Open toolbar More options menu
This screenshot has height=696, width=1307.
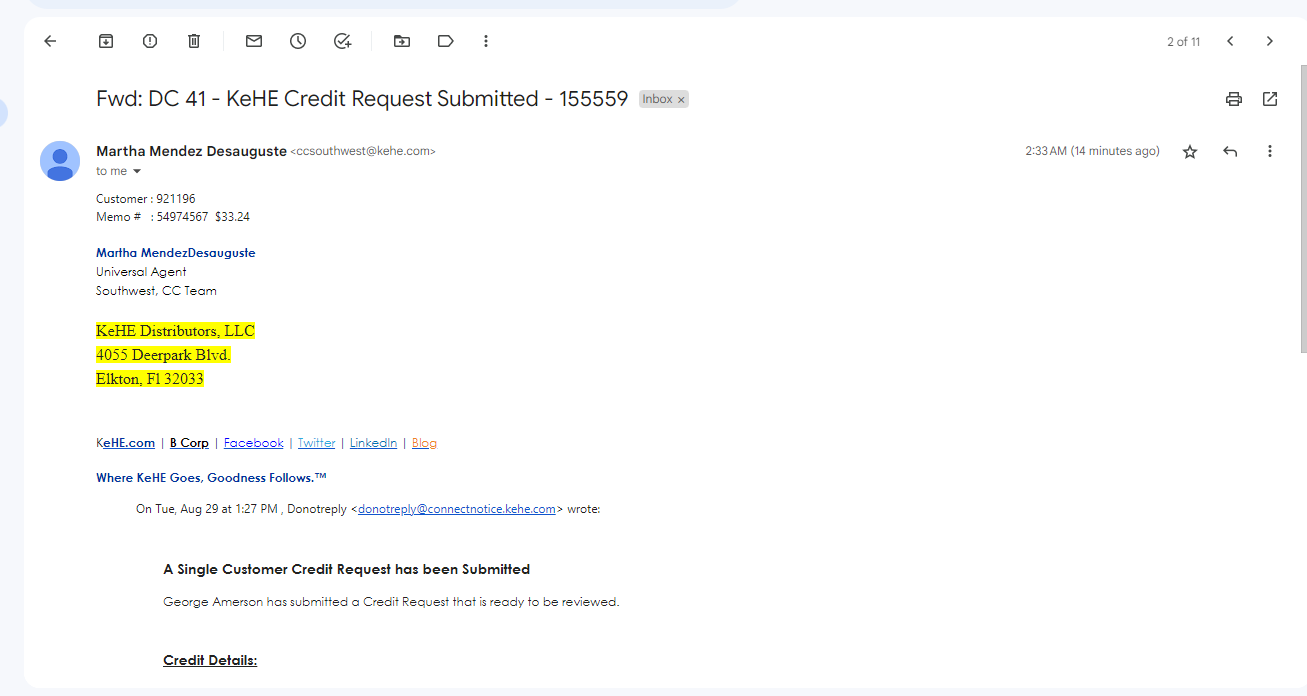pos(486,41)
